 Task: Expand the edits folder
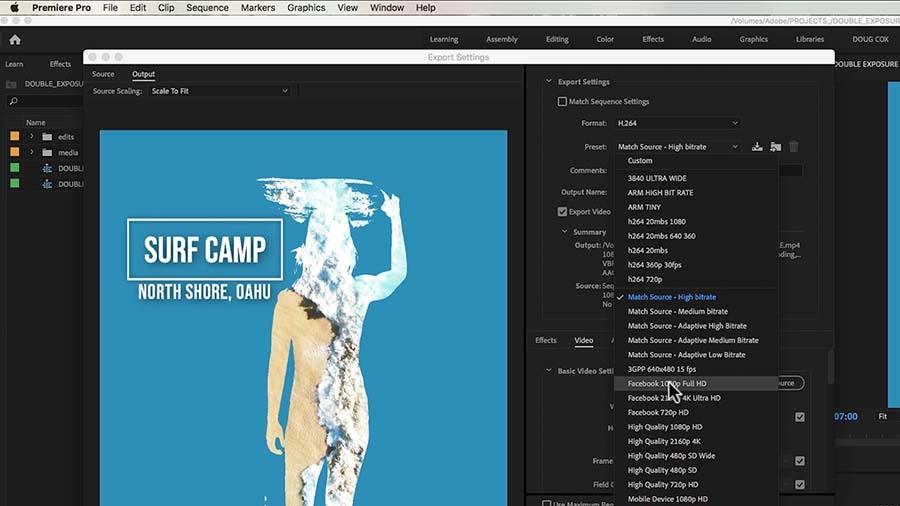pyautogui.click(x=32, y=137)
